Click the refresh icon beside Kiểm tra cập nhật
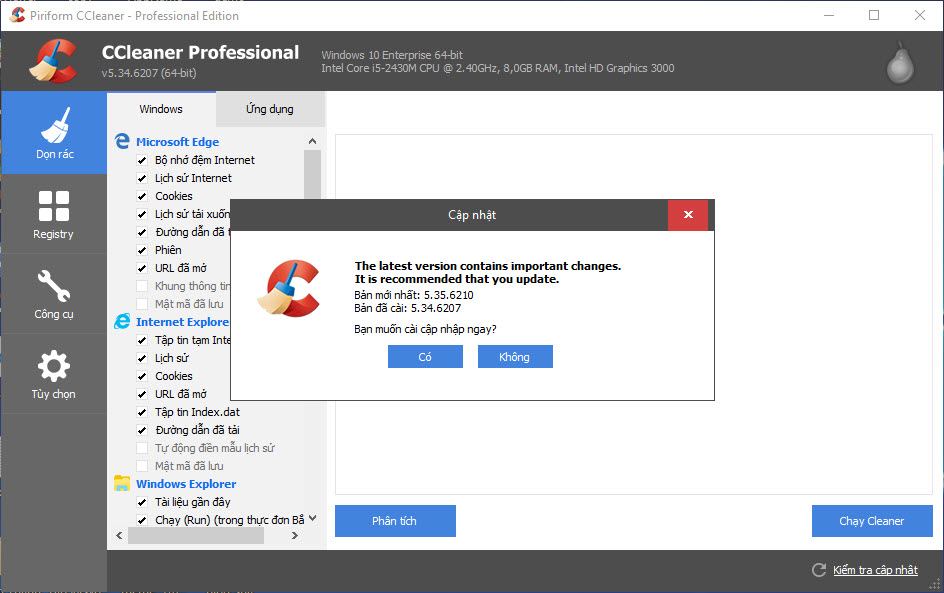 pyautogui.click(x=819, y=570)
